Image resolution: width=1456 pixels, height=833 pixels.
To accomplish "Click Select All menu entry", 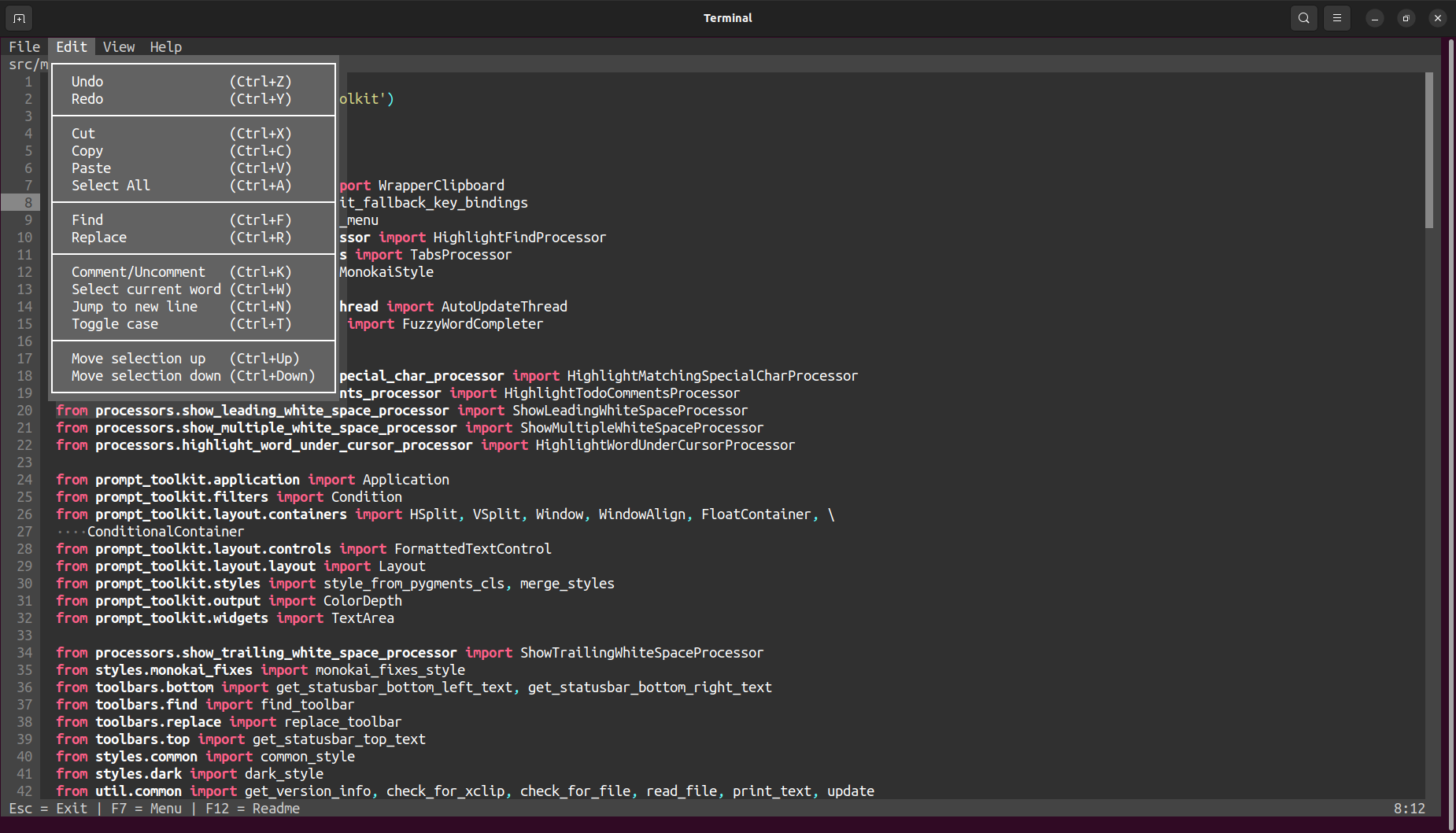I will 111,186.
